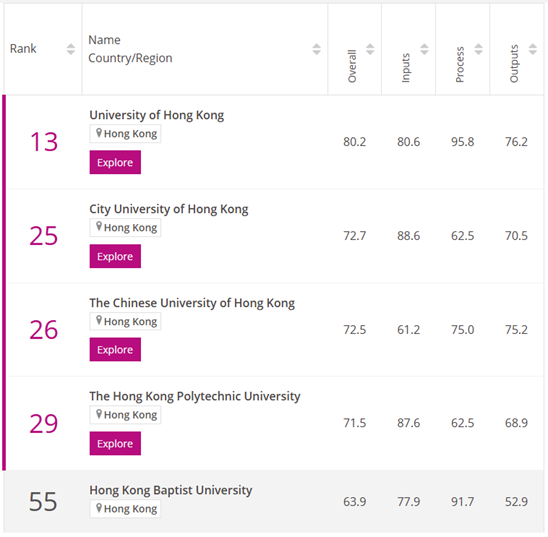Image resolution: width=548 pixels, height=537 pixels.
Task: Open City University of Hong Kong name link
Action: (169, 209)
